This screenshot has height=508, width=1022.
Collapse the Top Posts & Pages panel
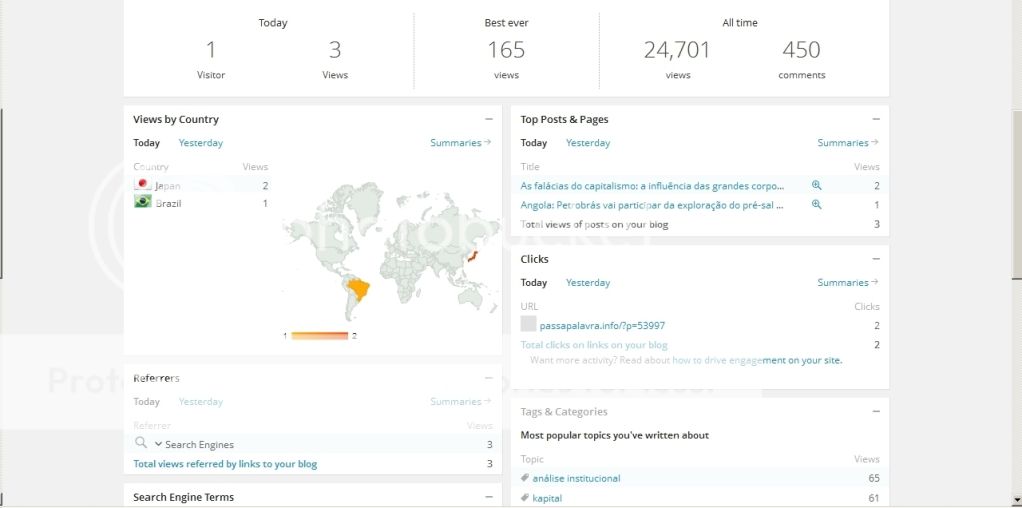(x=875, y=119)
